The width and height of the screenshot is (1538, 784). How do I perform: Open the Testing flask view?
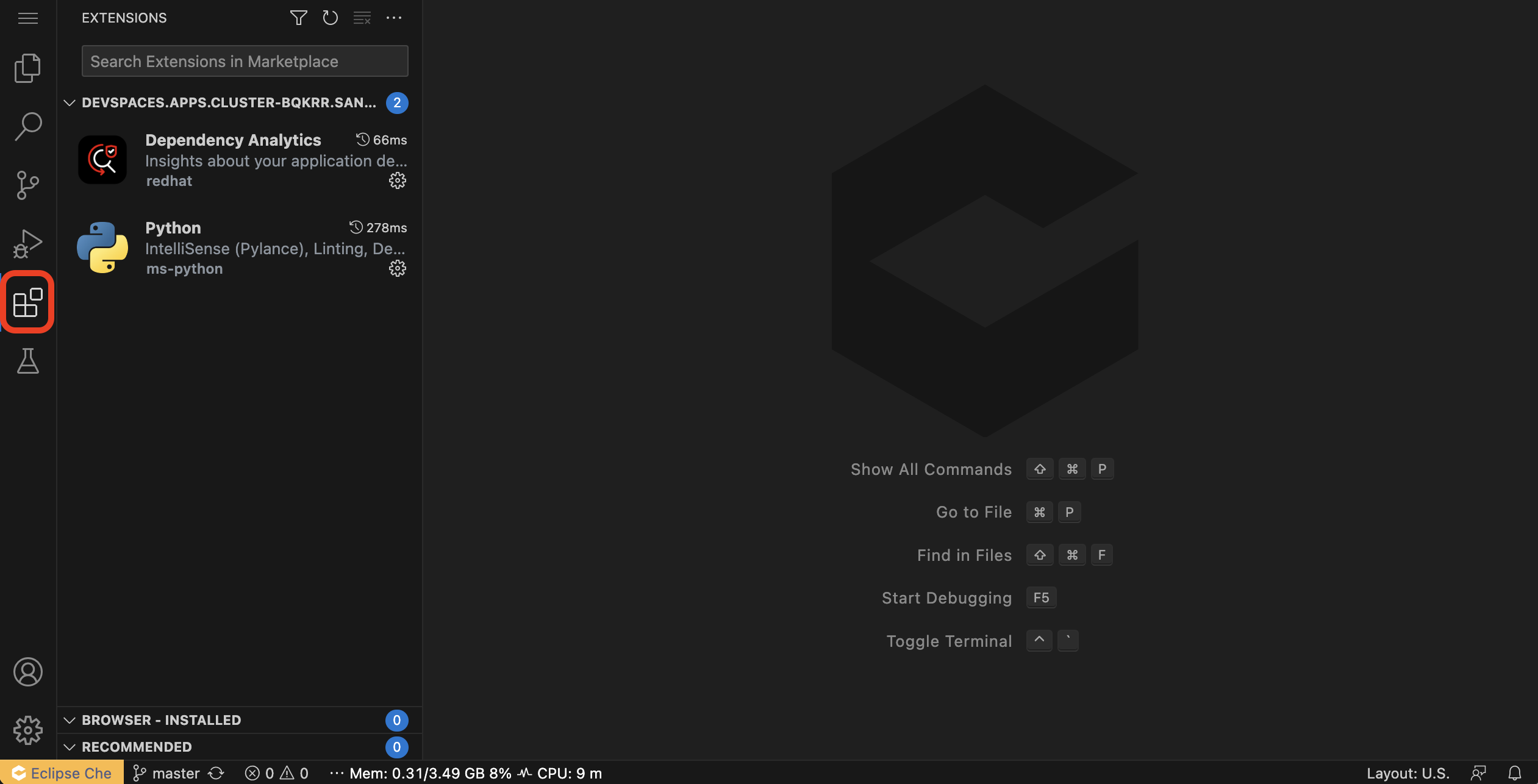(28, 361)
